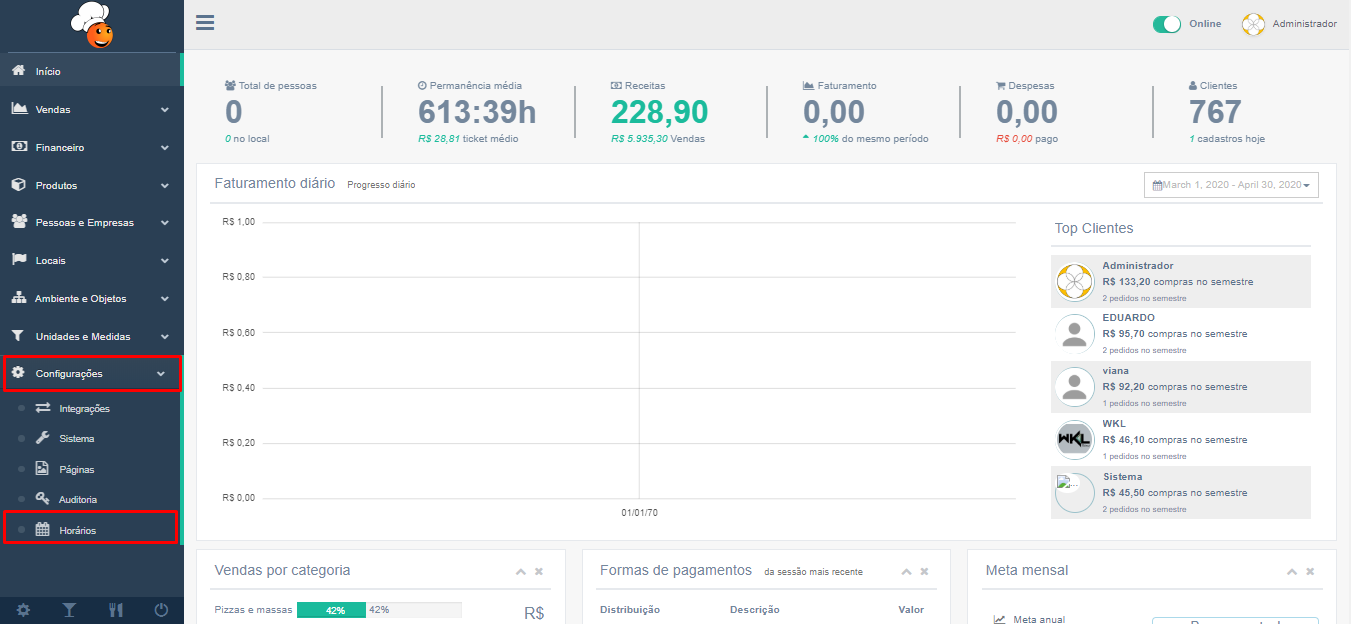Collapse the Formas de pagamentos panel

coord(906,572)
